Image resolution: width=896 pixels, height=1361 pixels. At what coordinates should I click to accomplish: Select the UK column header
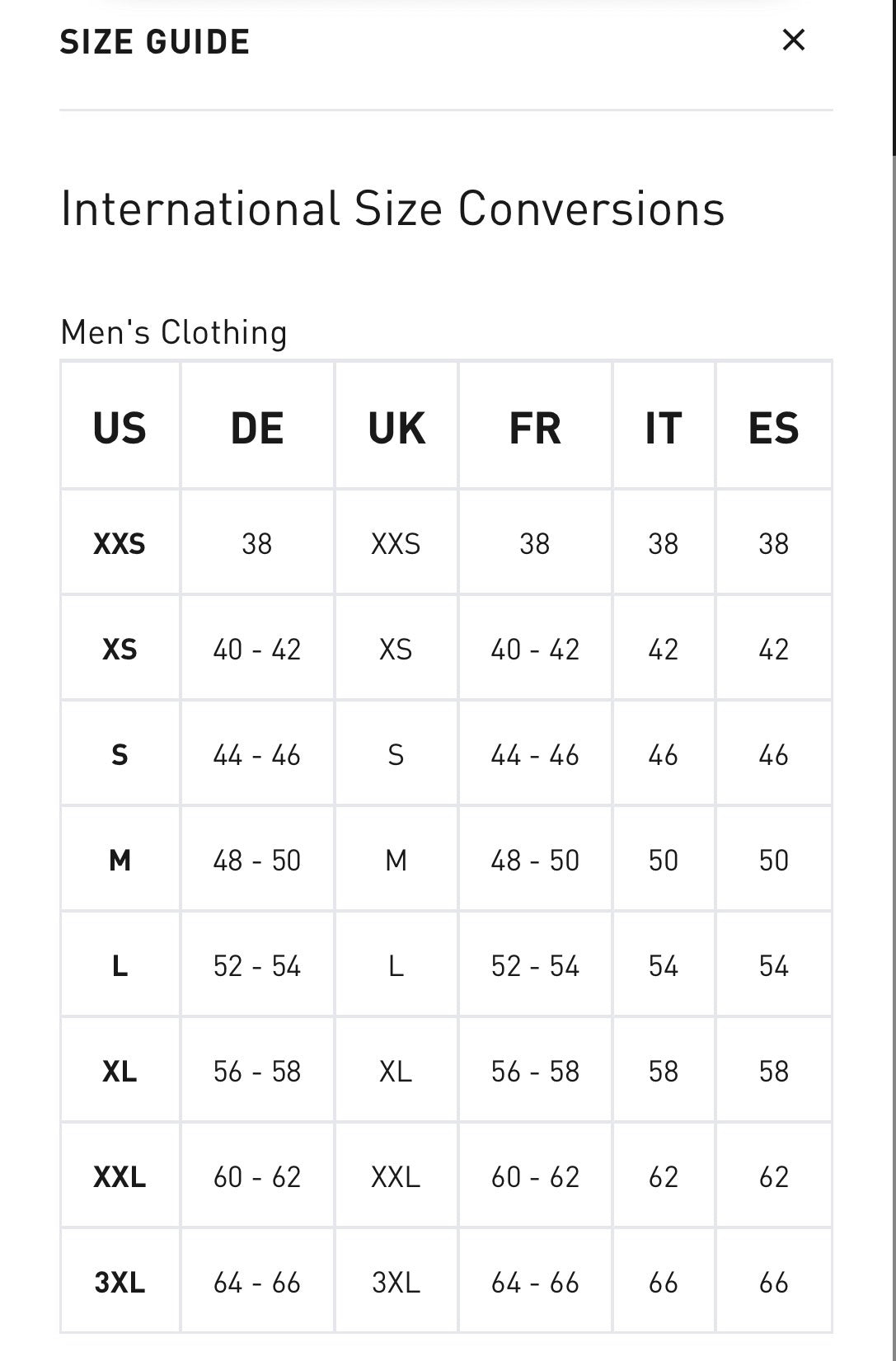[396, 428]
